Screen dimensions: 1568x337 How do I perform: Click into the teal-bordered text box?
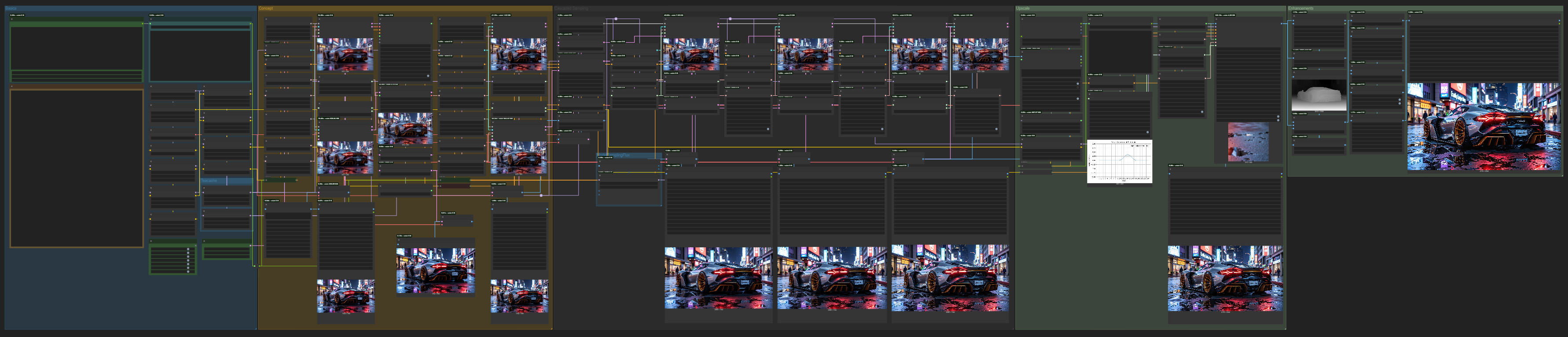point(200,55)
